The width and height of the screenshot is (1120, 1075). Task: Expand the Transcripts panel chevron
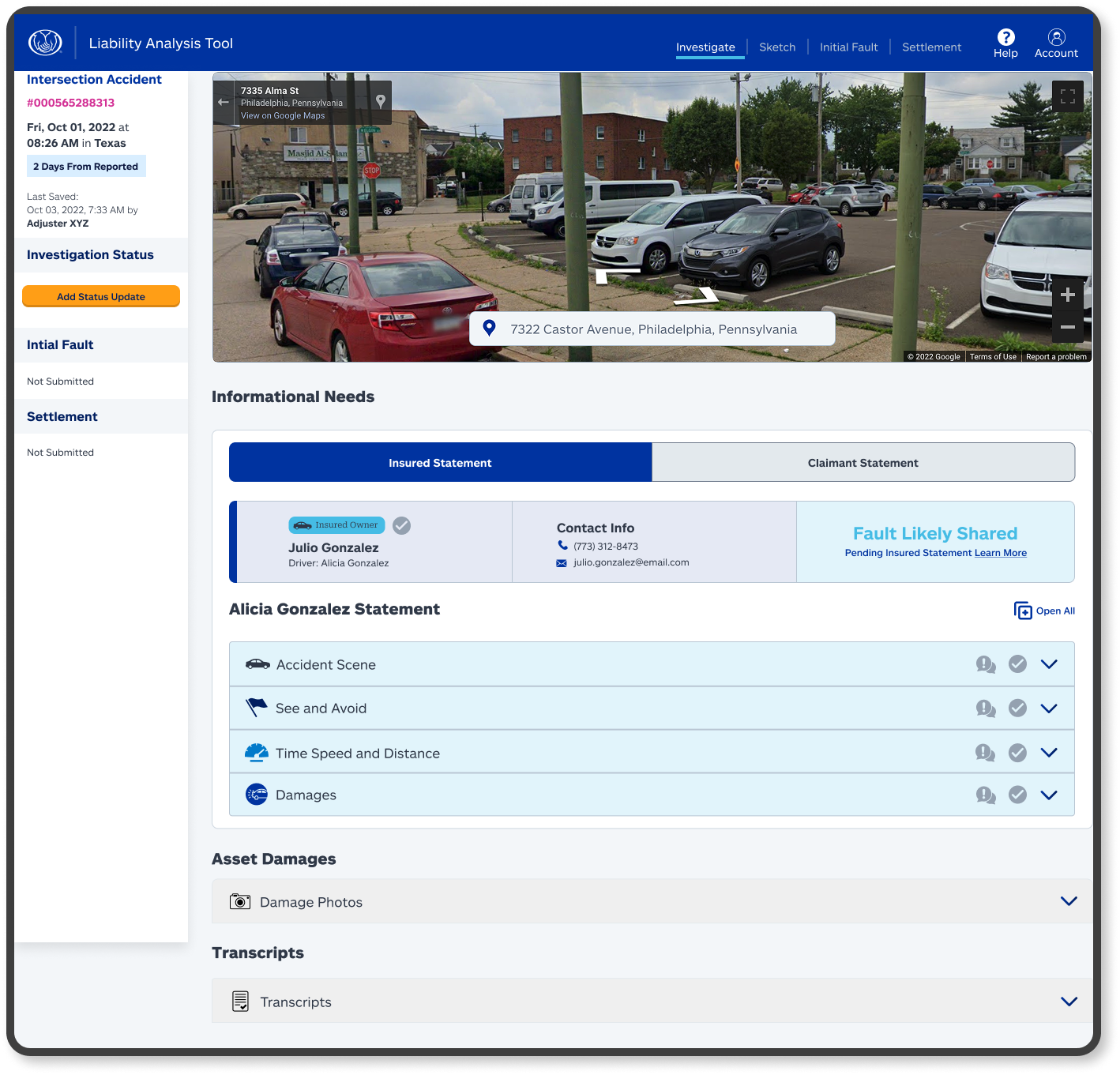click(x=1069, y=1002)
